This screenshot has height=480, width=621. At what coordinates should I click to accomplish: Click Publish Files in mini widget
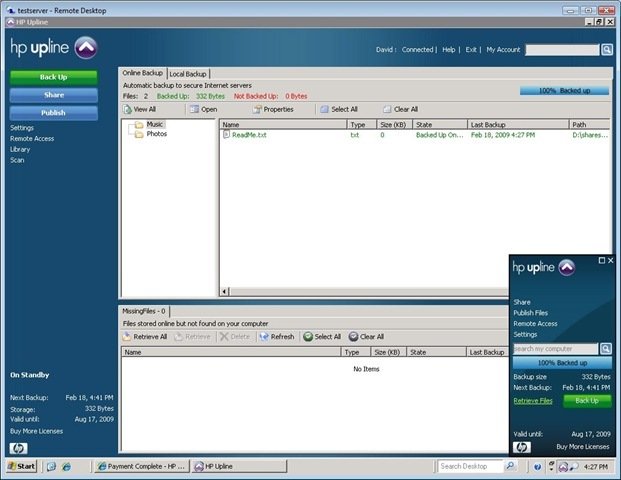531,313
